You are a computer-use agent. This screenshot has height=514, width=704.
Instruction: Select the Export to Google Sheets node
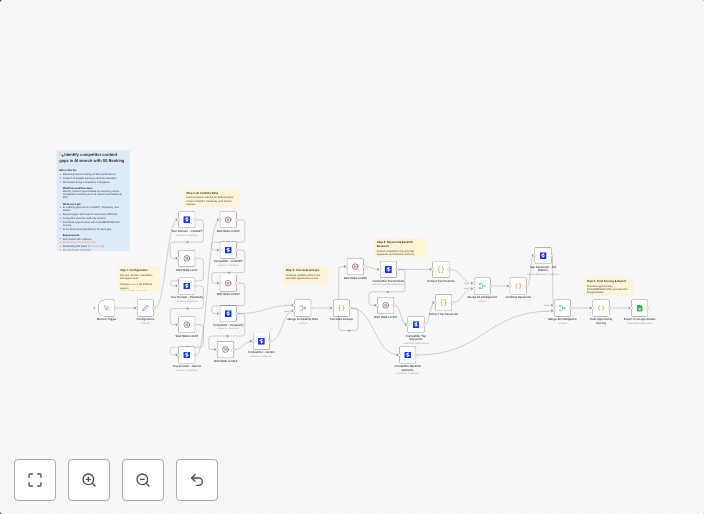pos(639,308)
